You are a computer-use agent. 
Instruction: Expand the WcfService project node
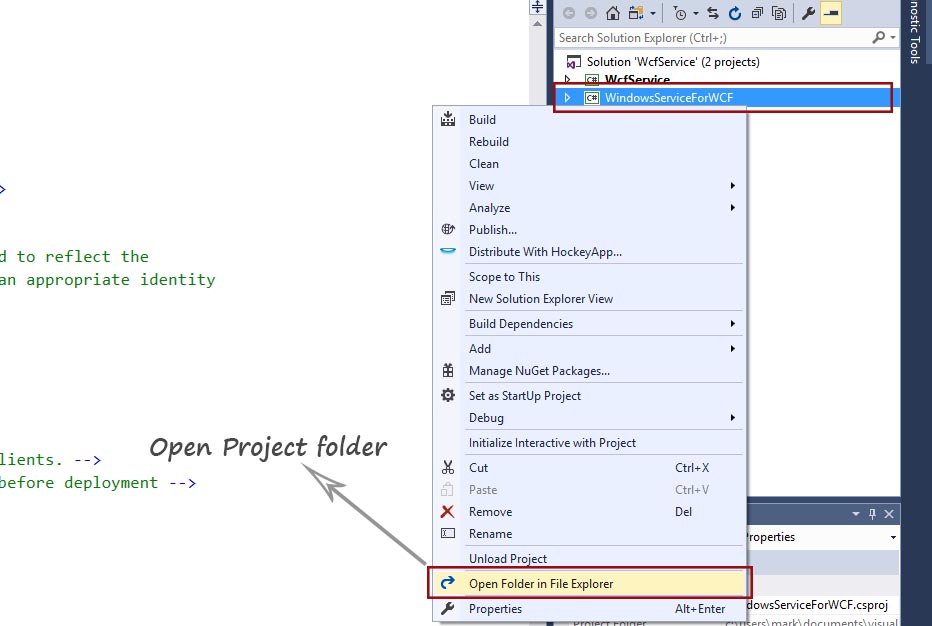568,80
